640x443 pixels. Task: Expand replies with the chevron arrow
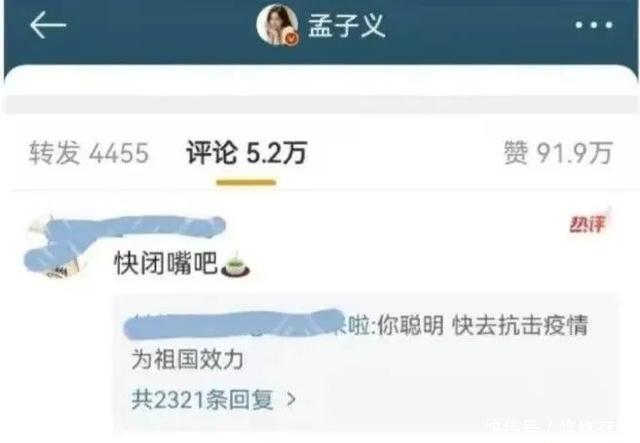click(291, 399)
